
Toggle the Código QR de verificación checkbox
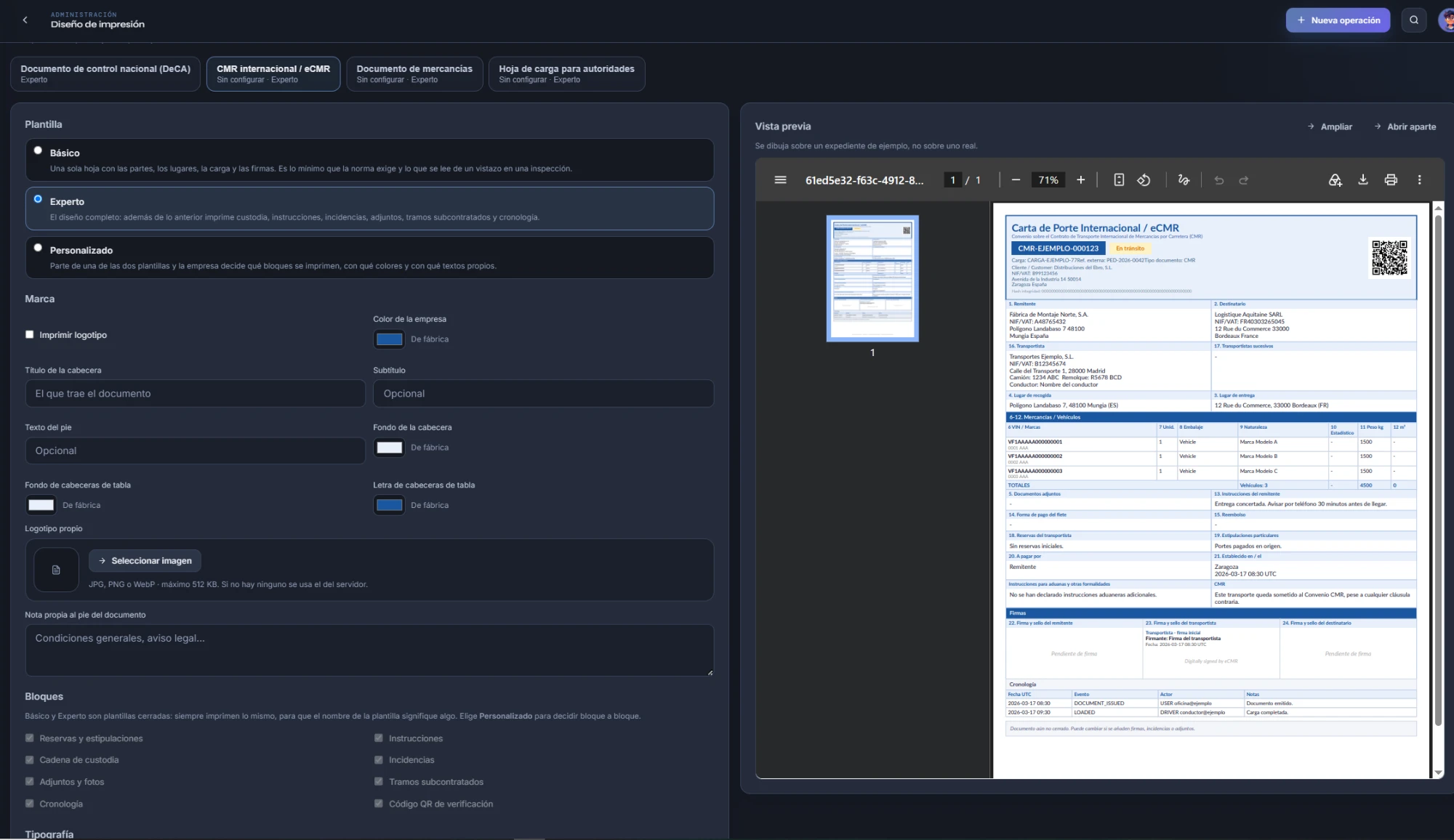point(379,804)
